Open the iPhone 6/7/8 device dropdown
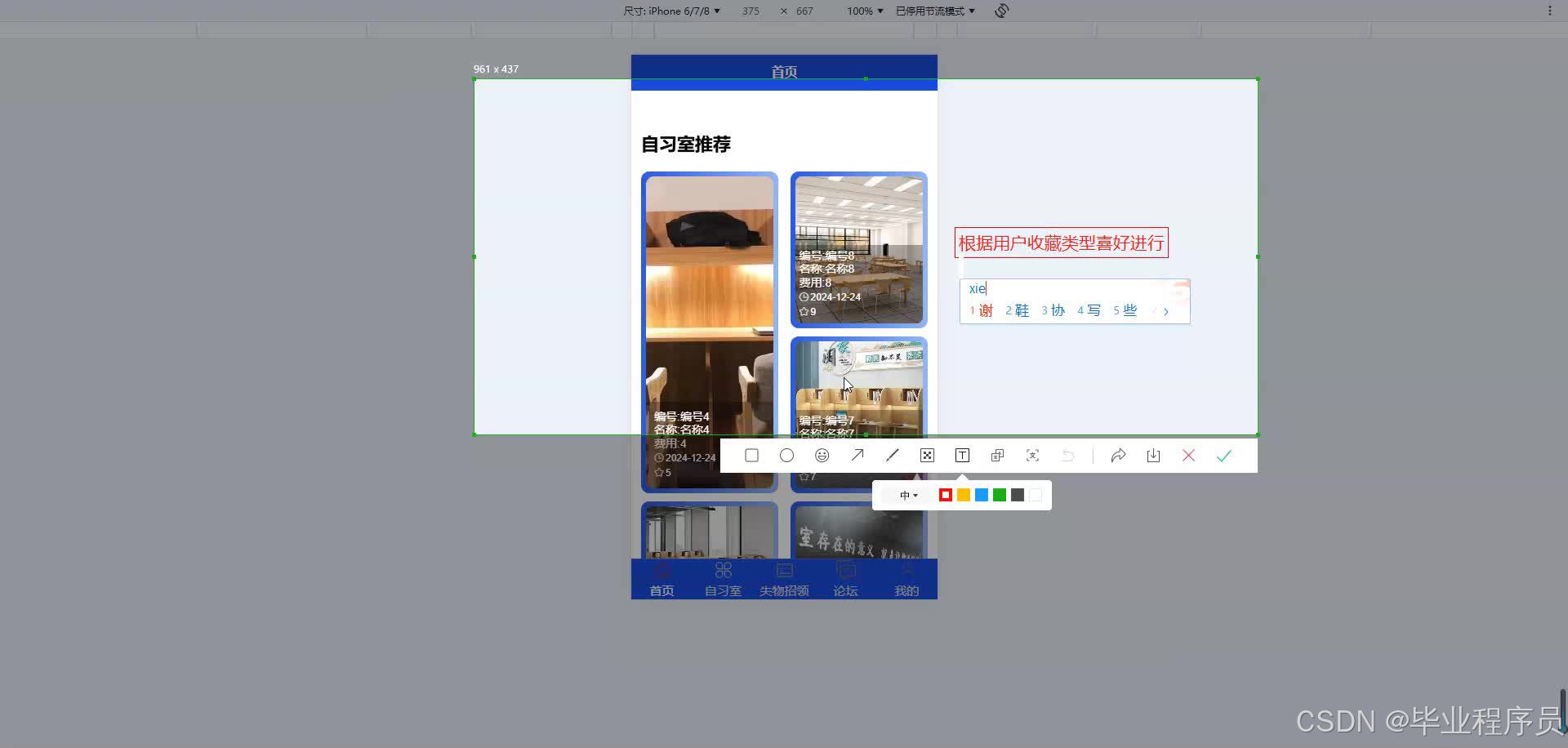This screenshot has width=1568, height=748. pos(671,11)
